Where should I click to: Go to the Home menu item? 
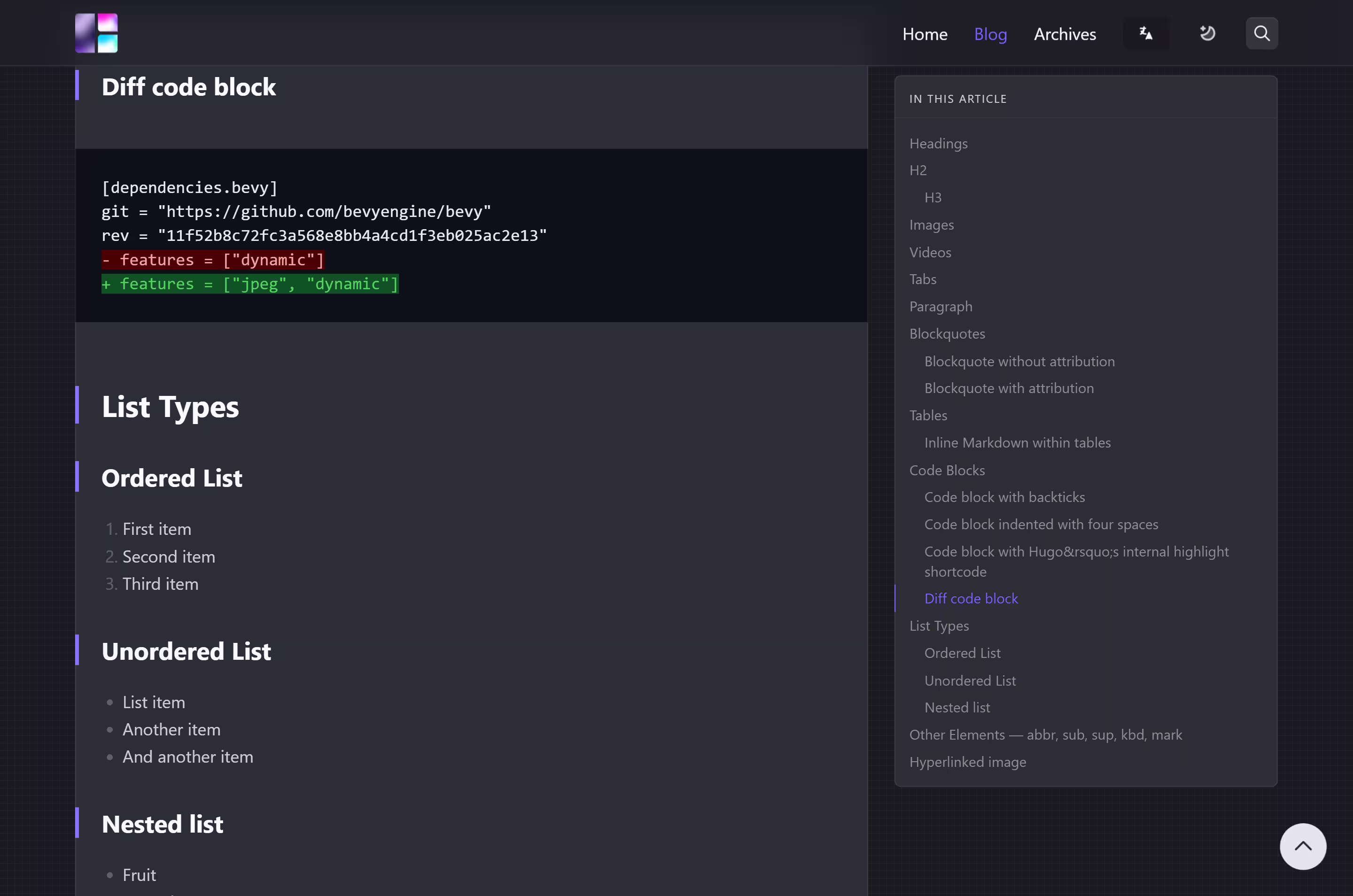pos(924,34)
